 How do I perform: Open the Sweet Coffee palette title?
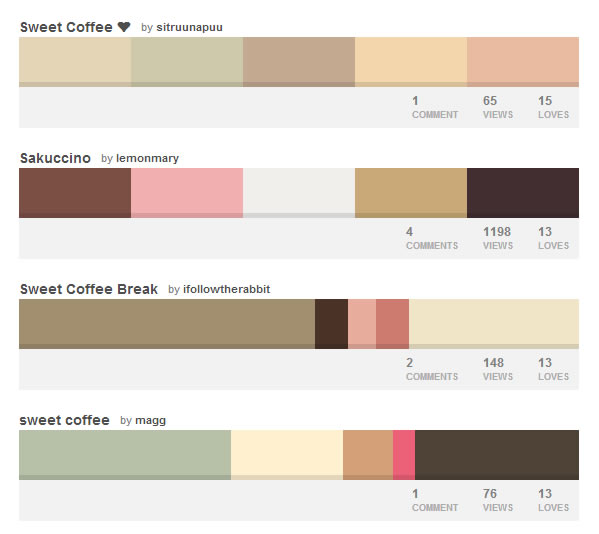pyautogui.click(x=66, y=27)
